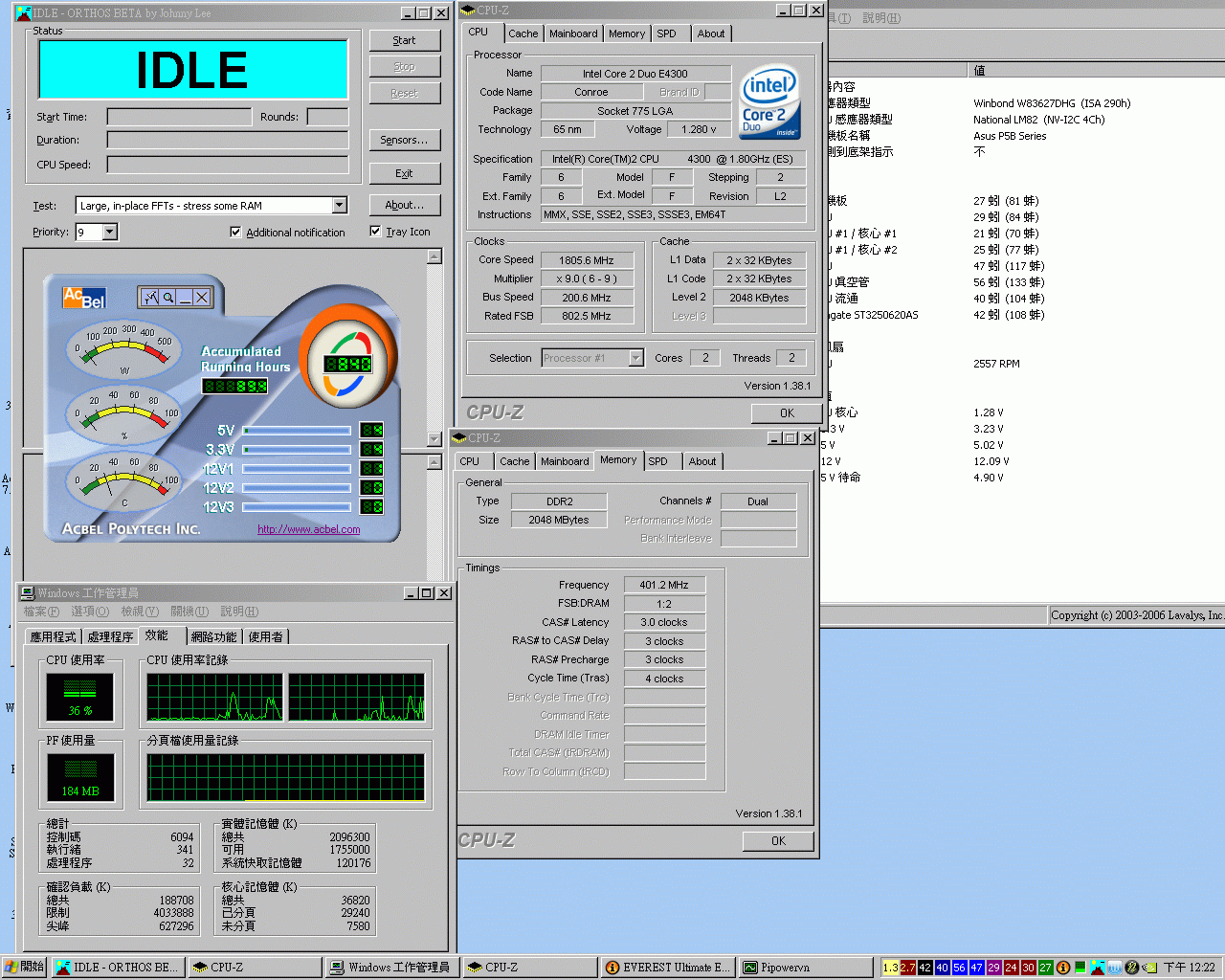Open the Priority dropdown in ORTHOS
Screen dimensions: 1225x980
[110, 232]
